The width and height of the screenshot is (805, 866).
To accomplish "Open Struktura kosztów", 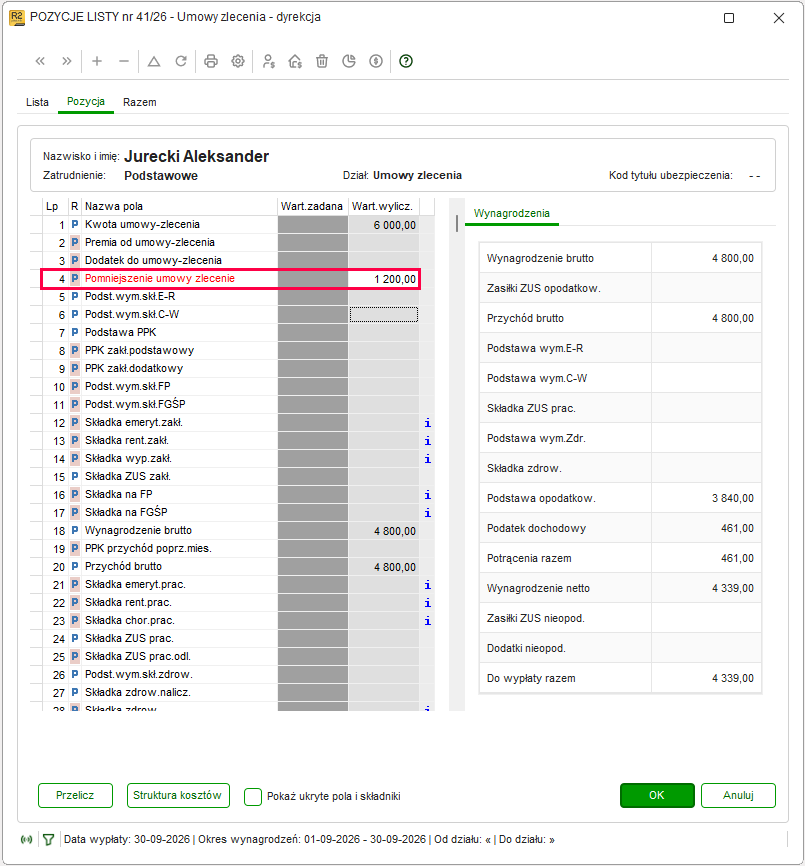I will tap(178, 795).
